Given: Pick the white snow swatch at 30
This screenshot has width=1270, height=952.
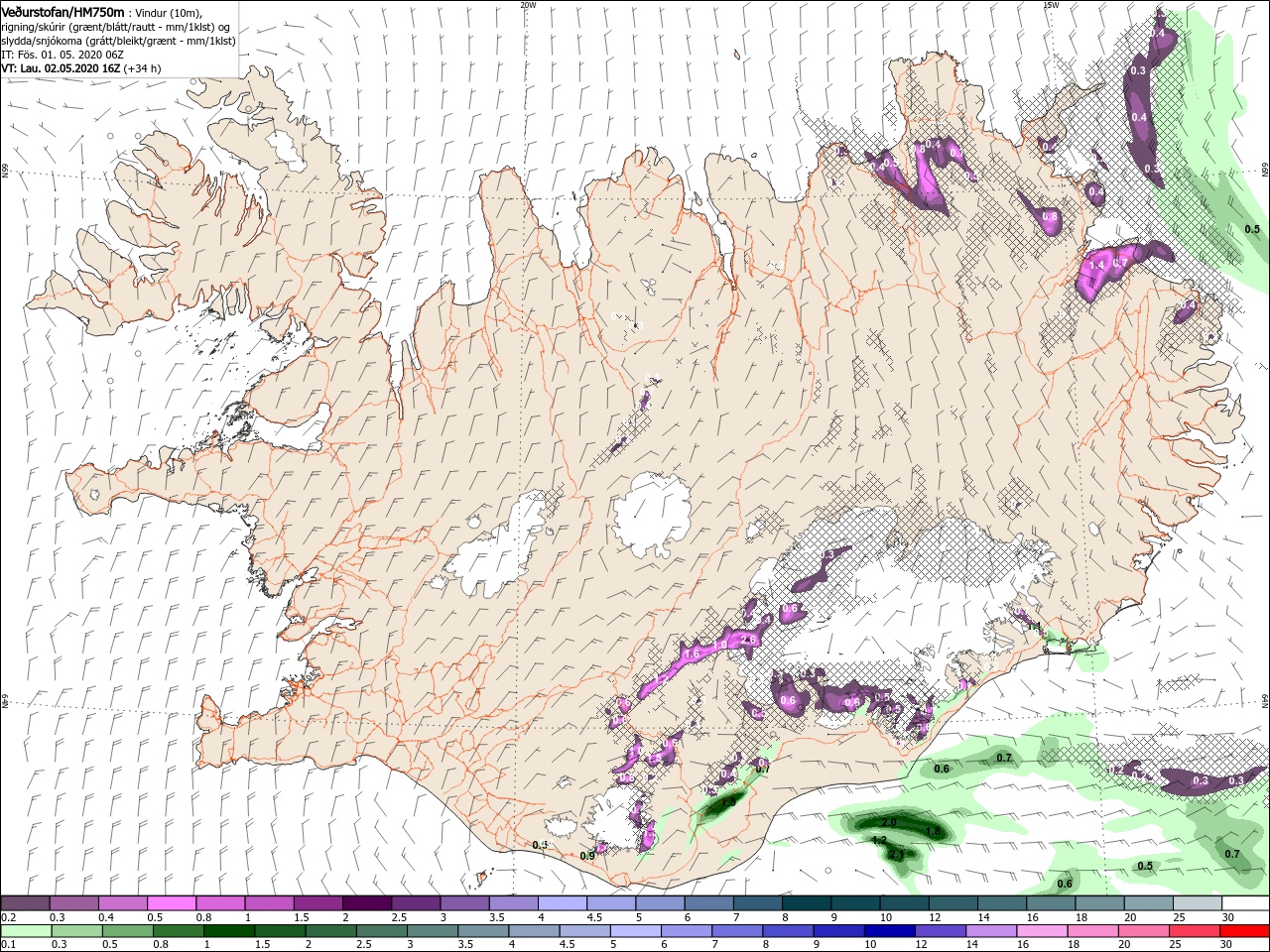Looking at the screenshot, I should pyautogui.click(x=1244, y=902).
